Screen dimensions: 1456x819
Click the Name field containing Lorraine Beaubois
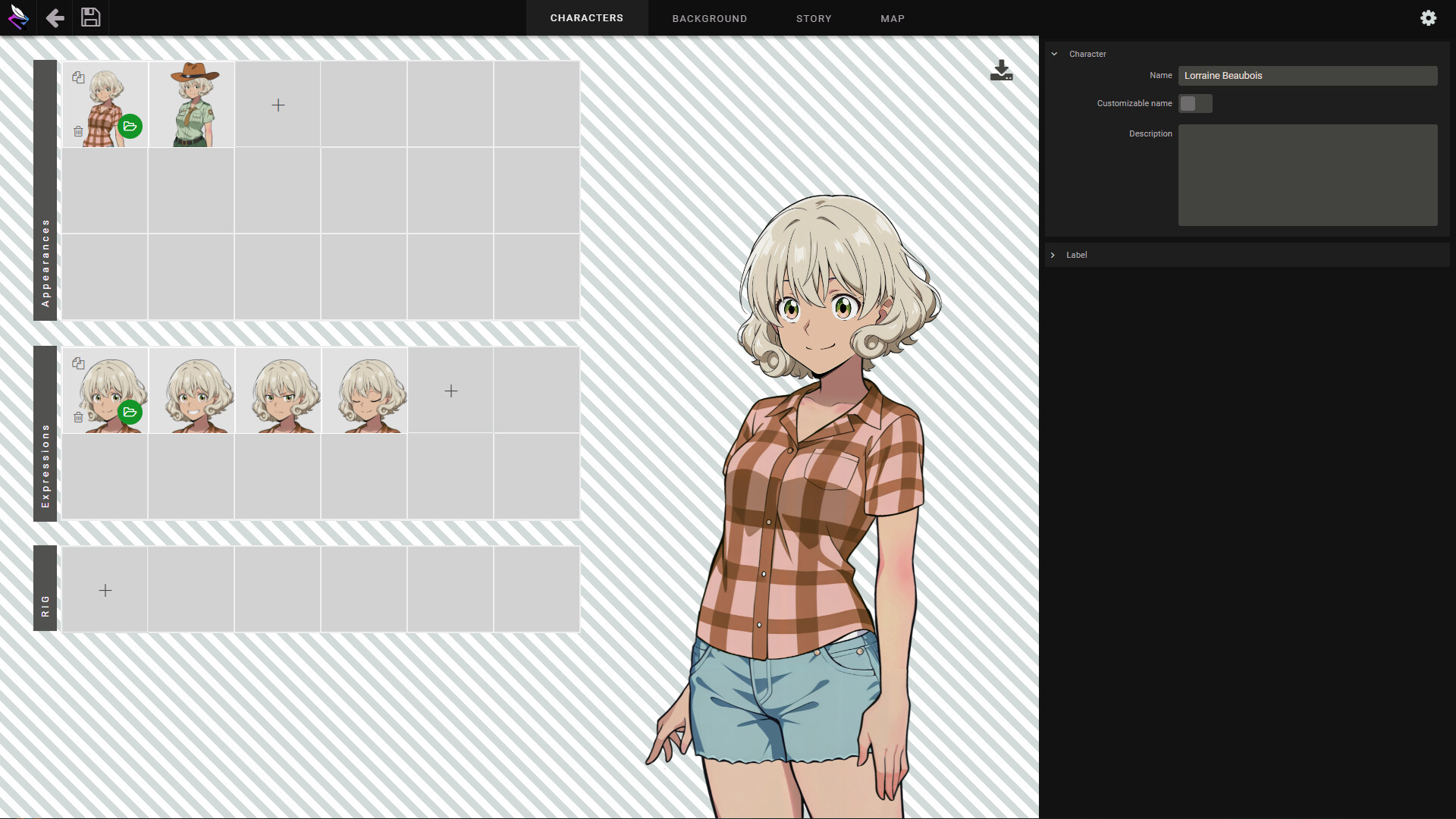1307,75
